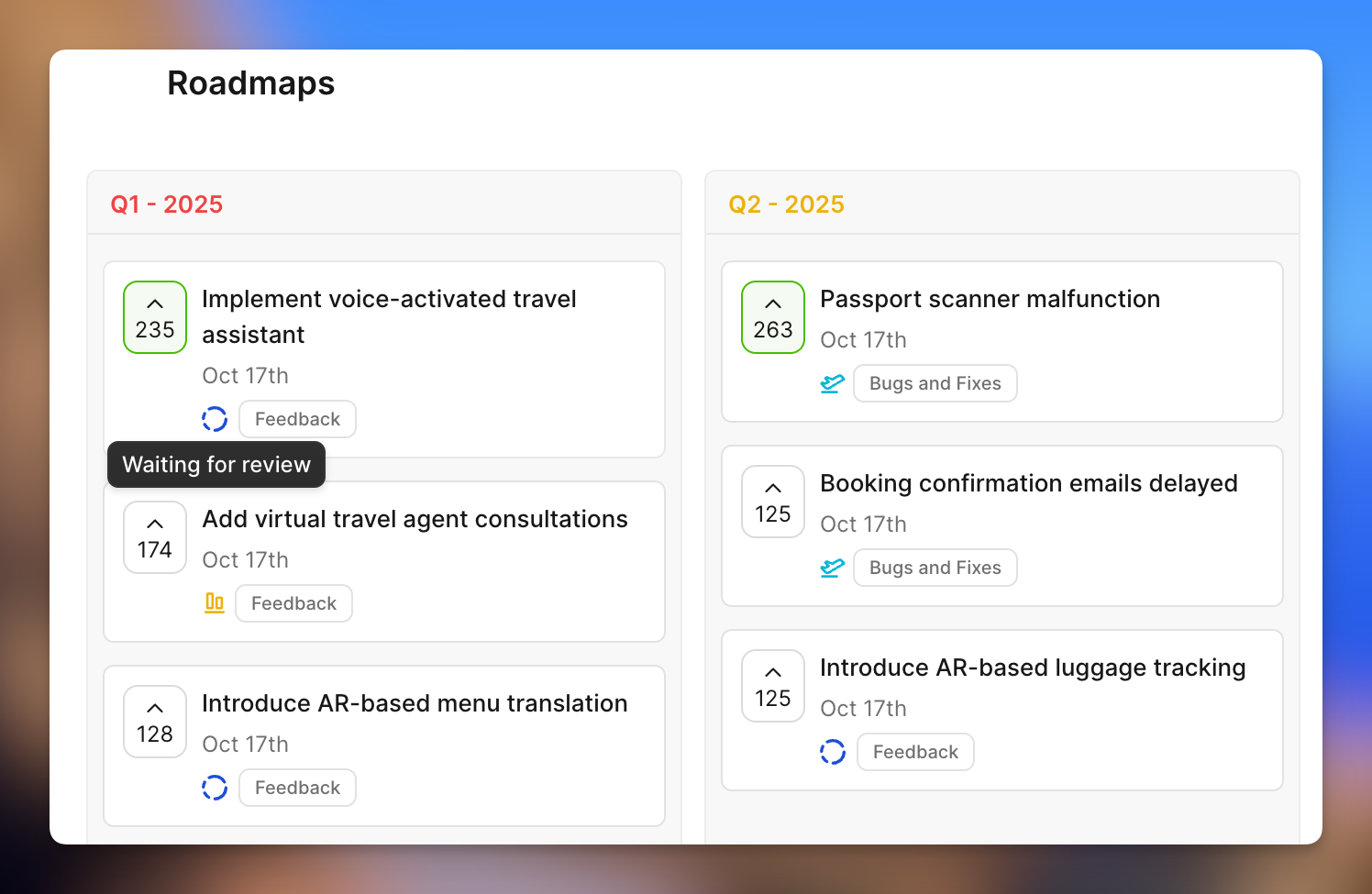Open Booking confirmation emails delayed post title
The image size is (1372, 894).
[x=1028, y=483]
